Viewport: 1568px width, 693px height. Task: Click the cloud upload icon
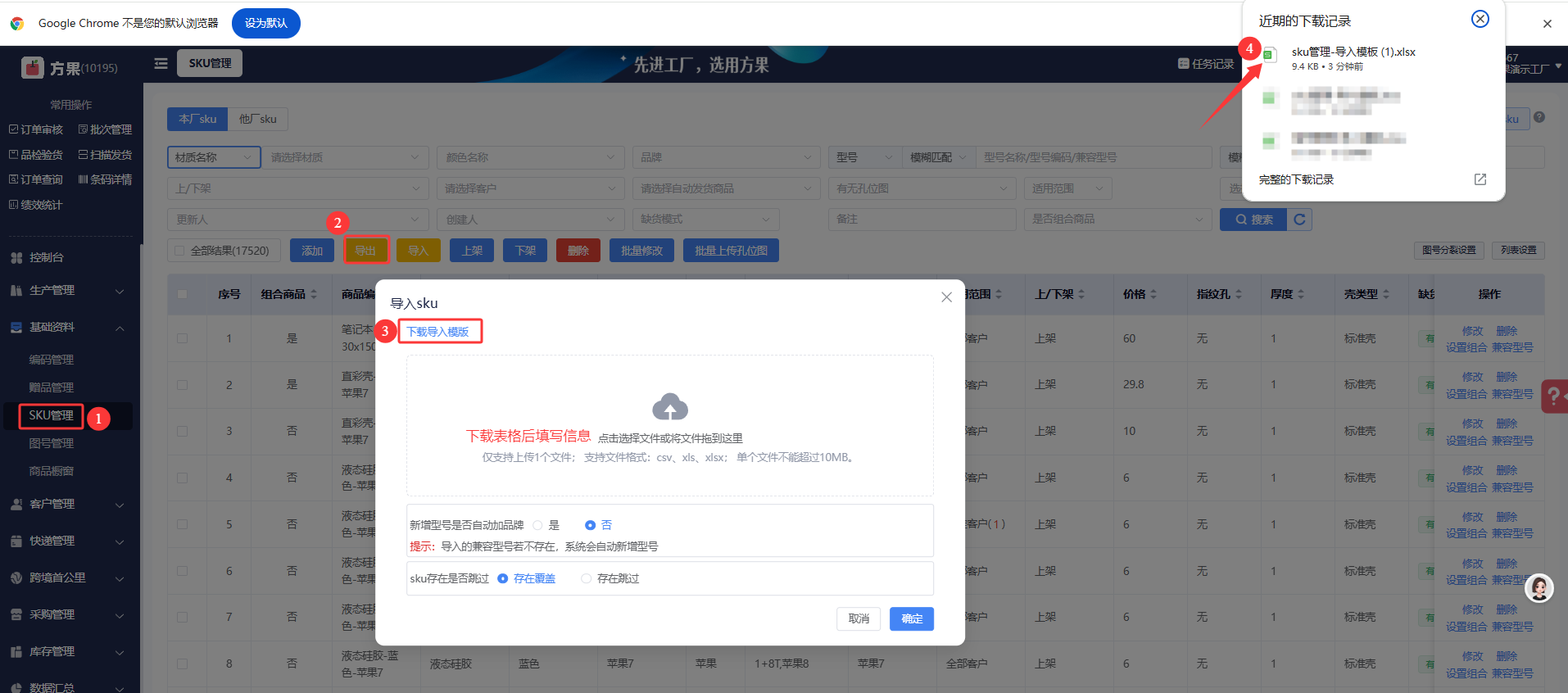pos(670,406)
